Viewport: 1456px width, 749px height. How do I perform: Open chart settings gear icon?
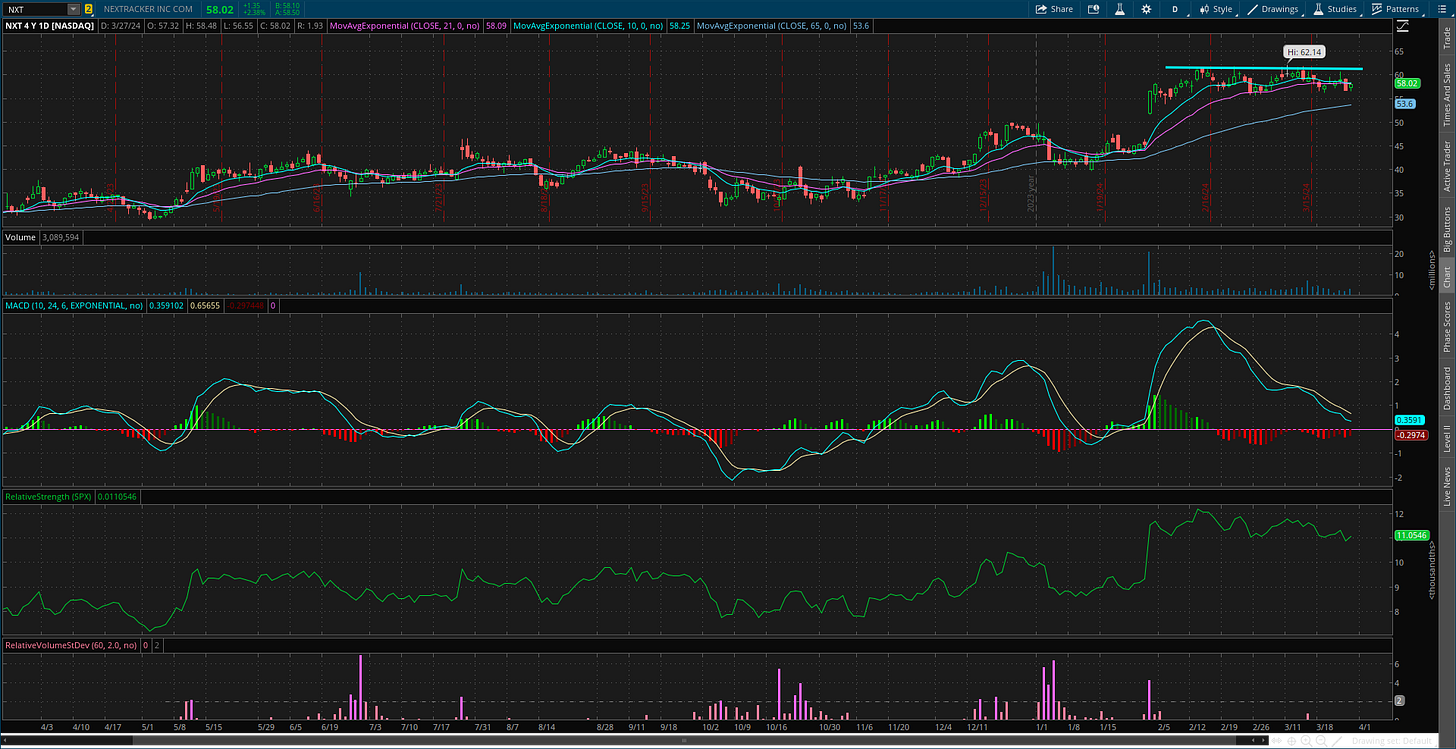pos(1147,9)
